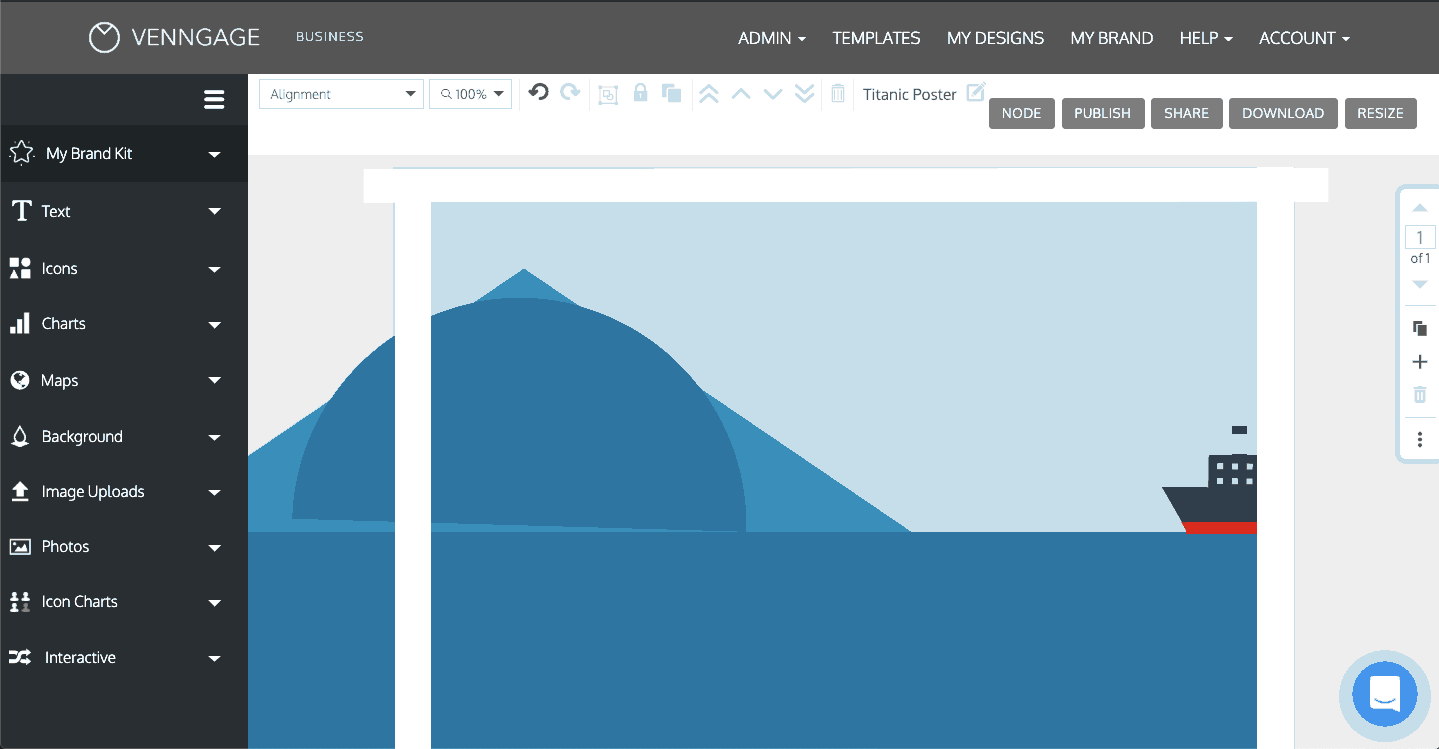Add a new page with the plus icon
Image resolution: width=1439 pixels, height=749 pixels.
1419,362
